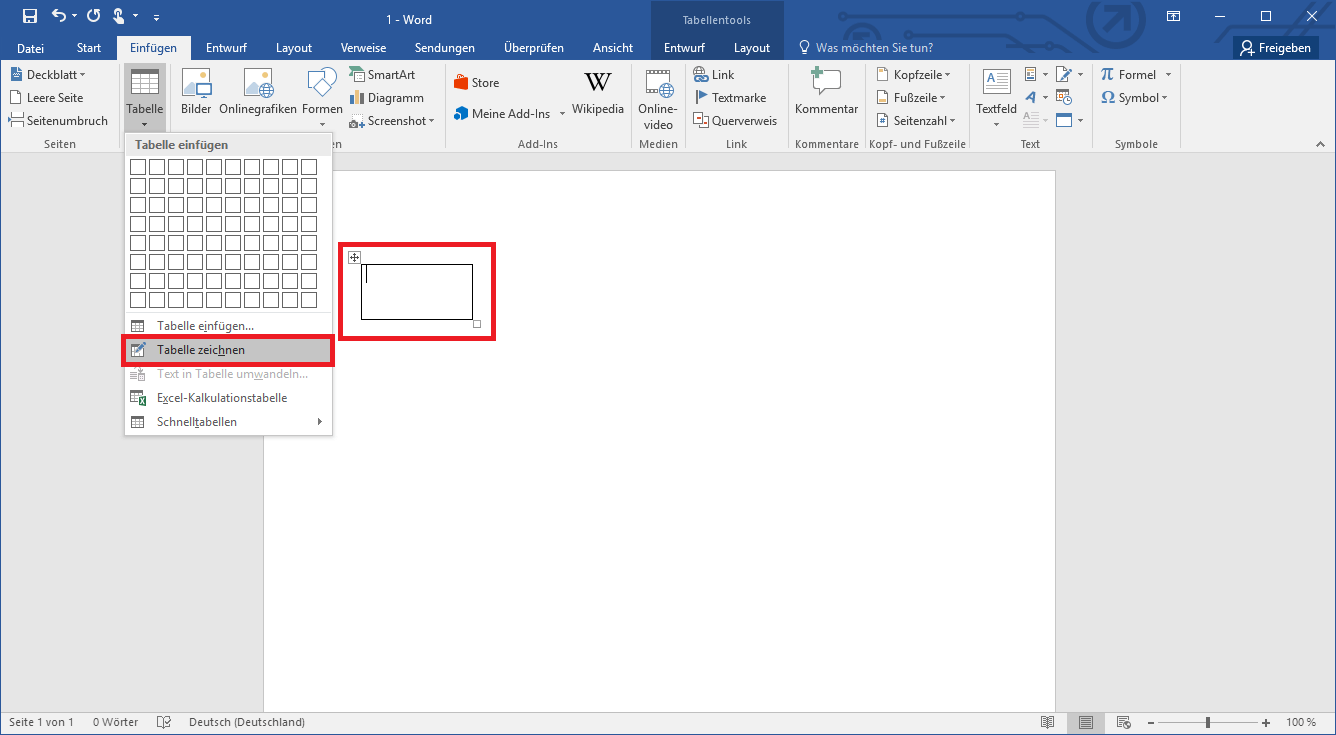This screenshot has width=1336, height=735.
Task: Click the 100 % zoom level
Action: (x=1301, y=722)
